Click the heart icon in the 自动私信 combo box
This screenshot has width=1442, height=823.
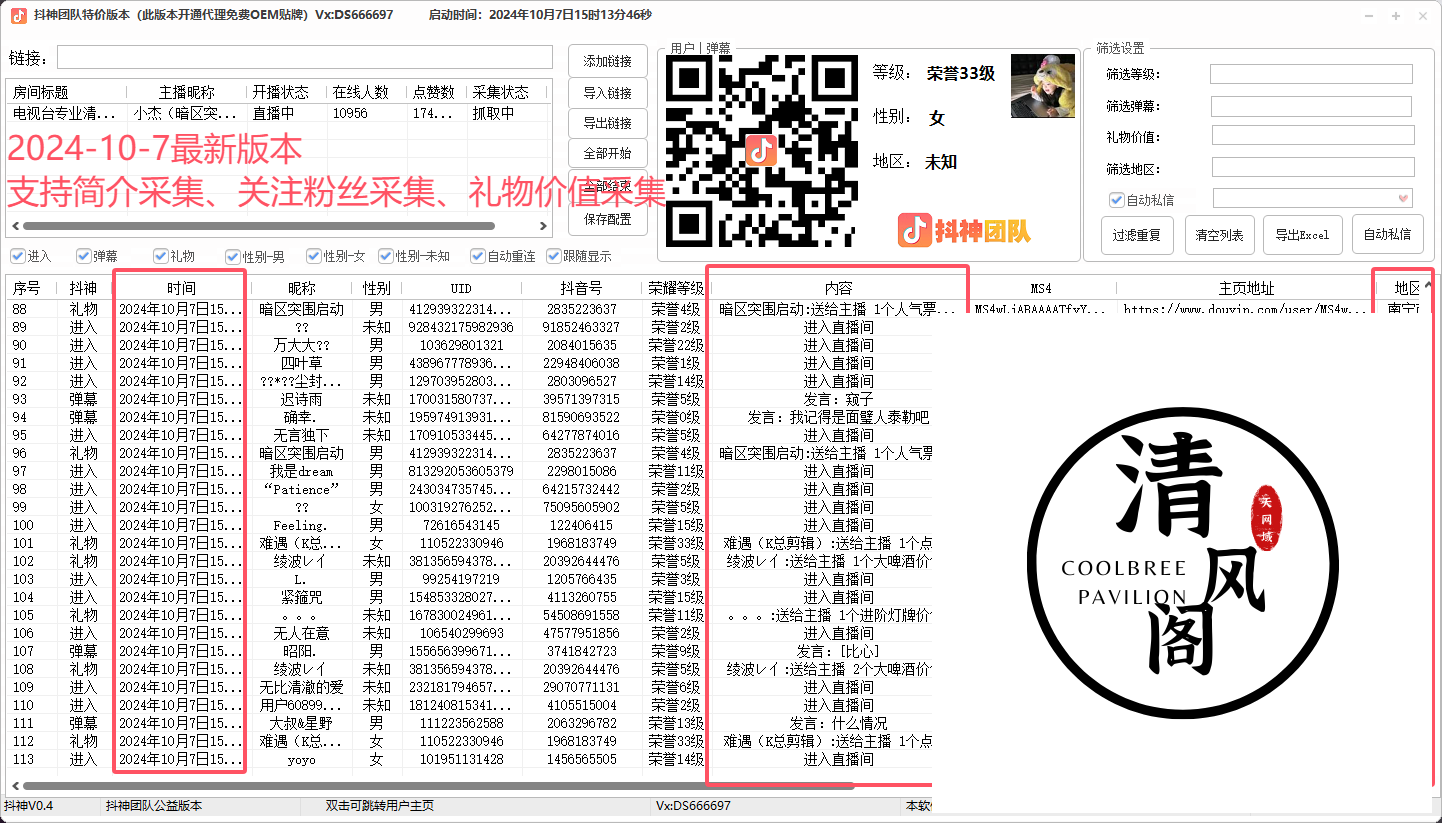tap(1403, 198)
